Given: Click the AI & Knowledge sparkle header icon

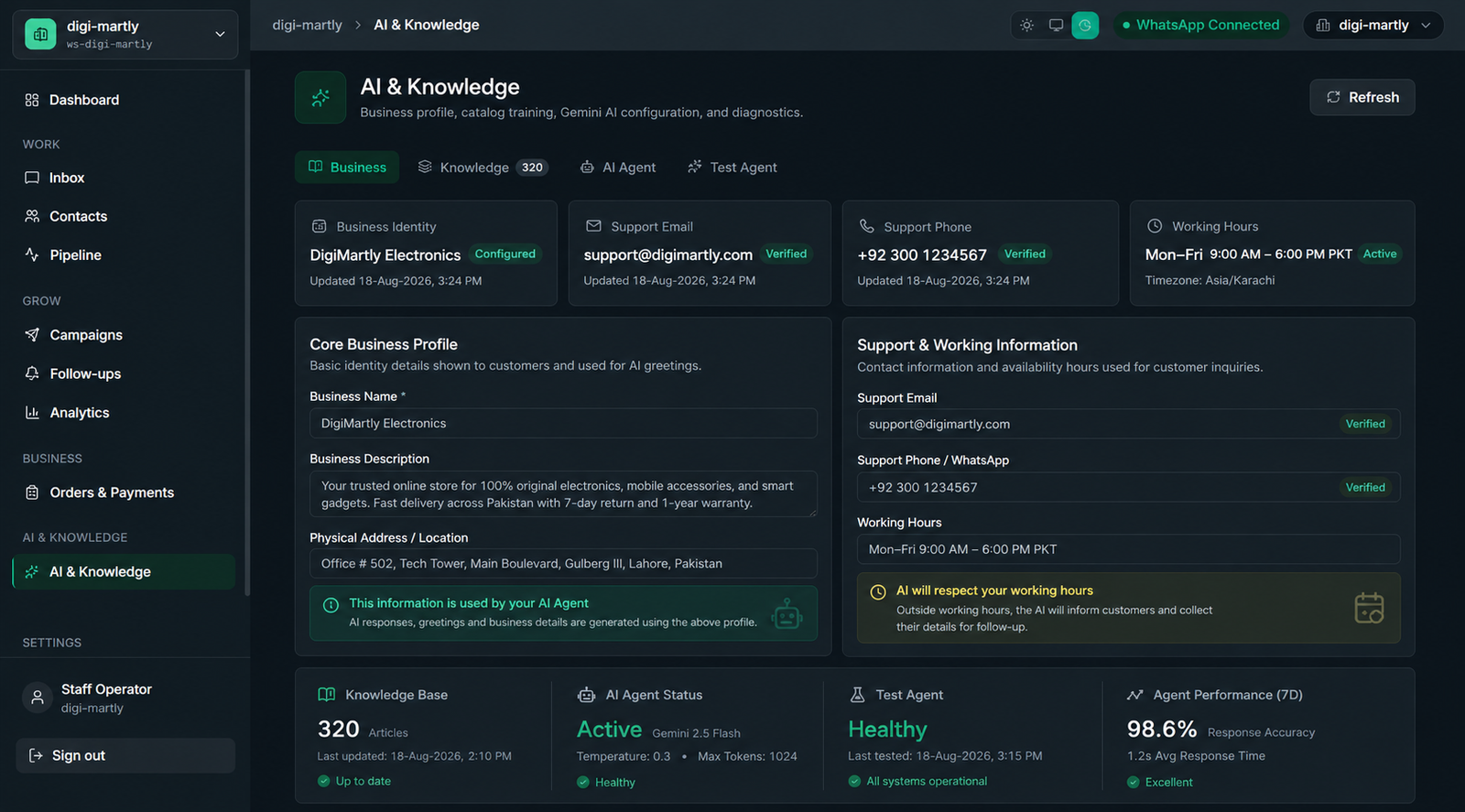Looking at the screenshot, I should pyautogui.click(x=320, y=97).
